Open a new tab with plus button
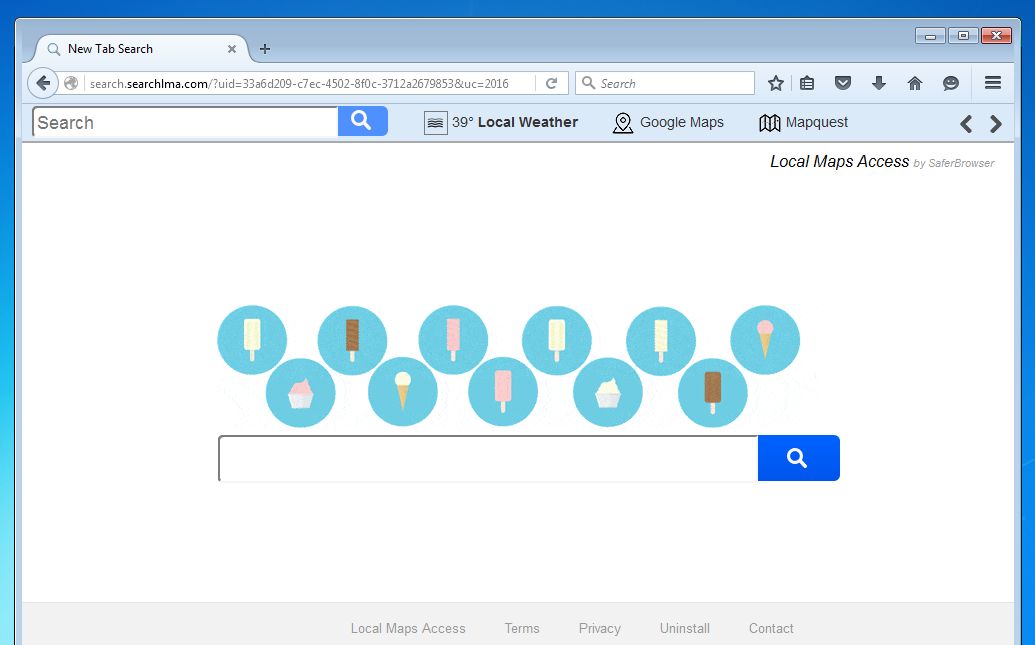Image resolution: width=1035 pixels, height=645 pixels. coord(265,49)
